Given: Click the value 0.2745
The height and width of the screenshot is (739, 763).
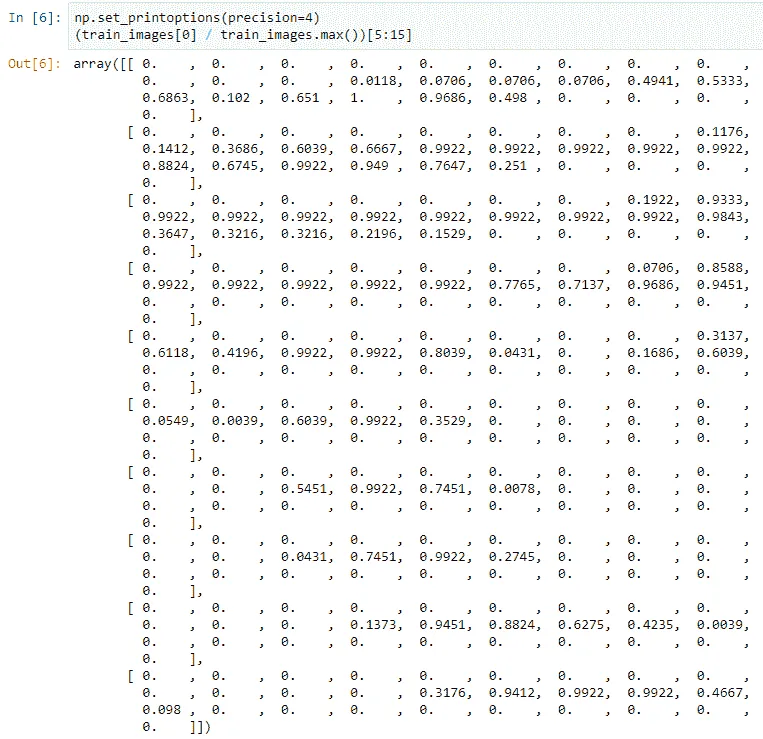Looking at the screenshot, I should click(x=511, y=557).
